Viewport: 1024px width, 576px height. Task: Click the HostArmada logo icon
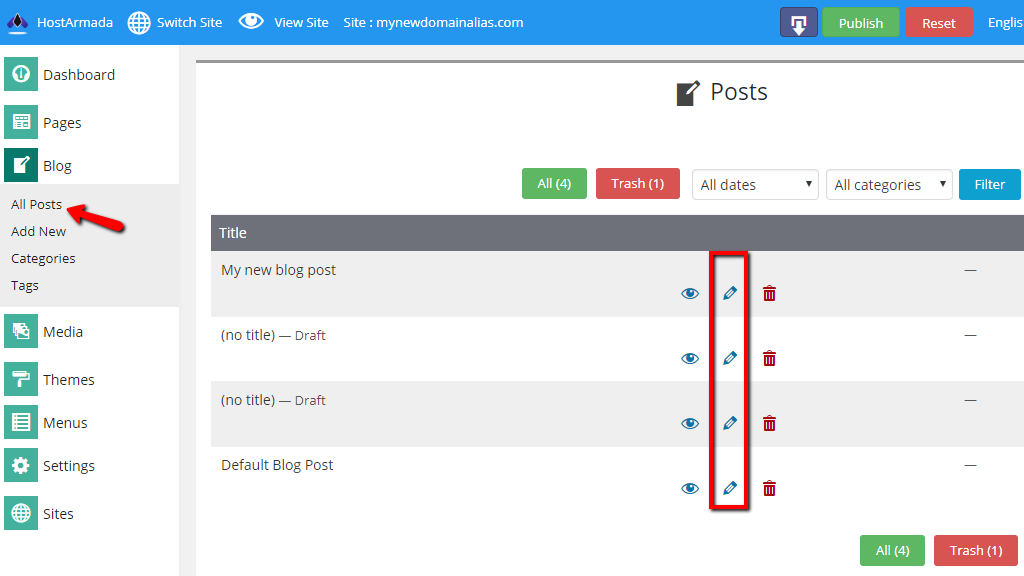click(x=17, y=23)
